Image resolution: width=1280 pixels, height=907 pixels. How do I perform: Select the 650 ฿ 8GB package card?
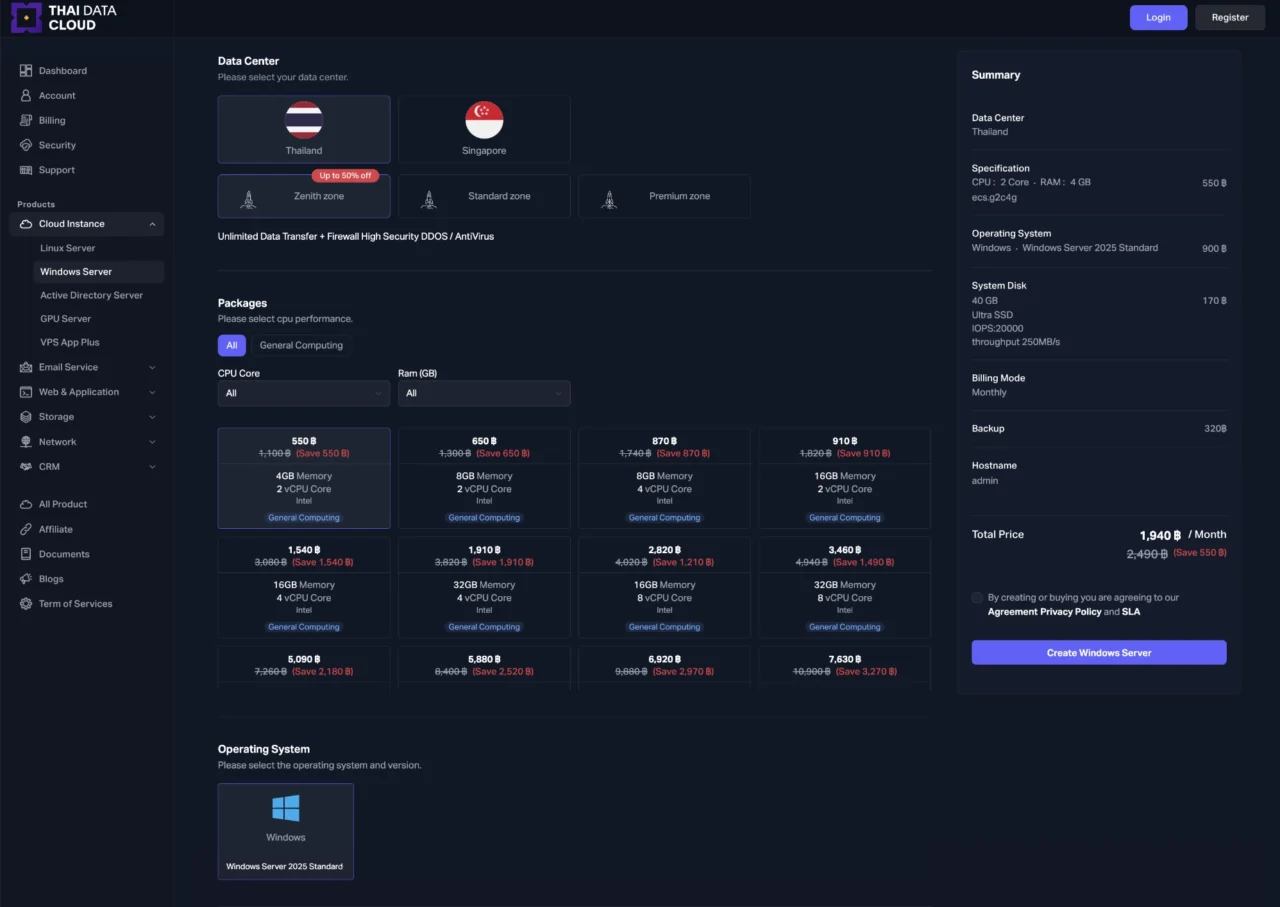pos(484,478)
